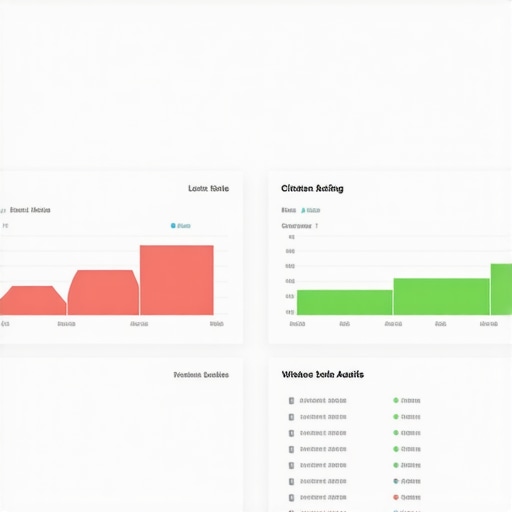Select the middle-height green bar
This screenshot has width=512, height=512.
(x=441, y=297)
